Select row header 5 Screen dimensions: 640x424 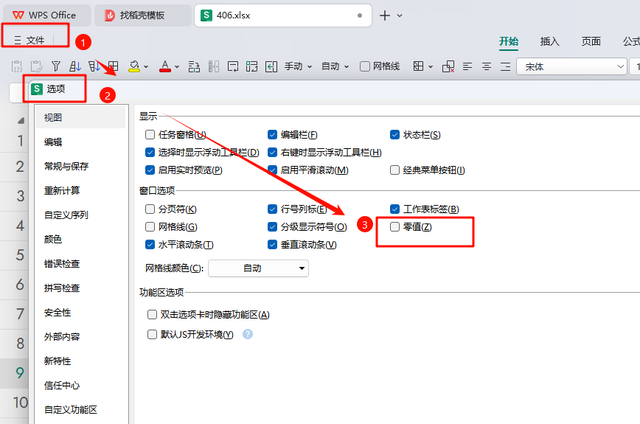click(20, 255)
